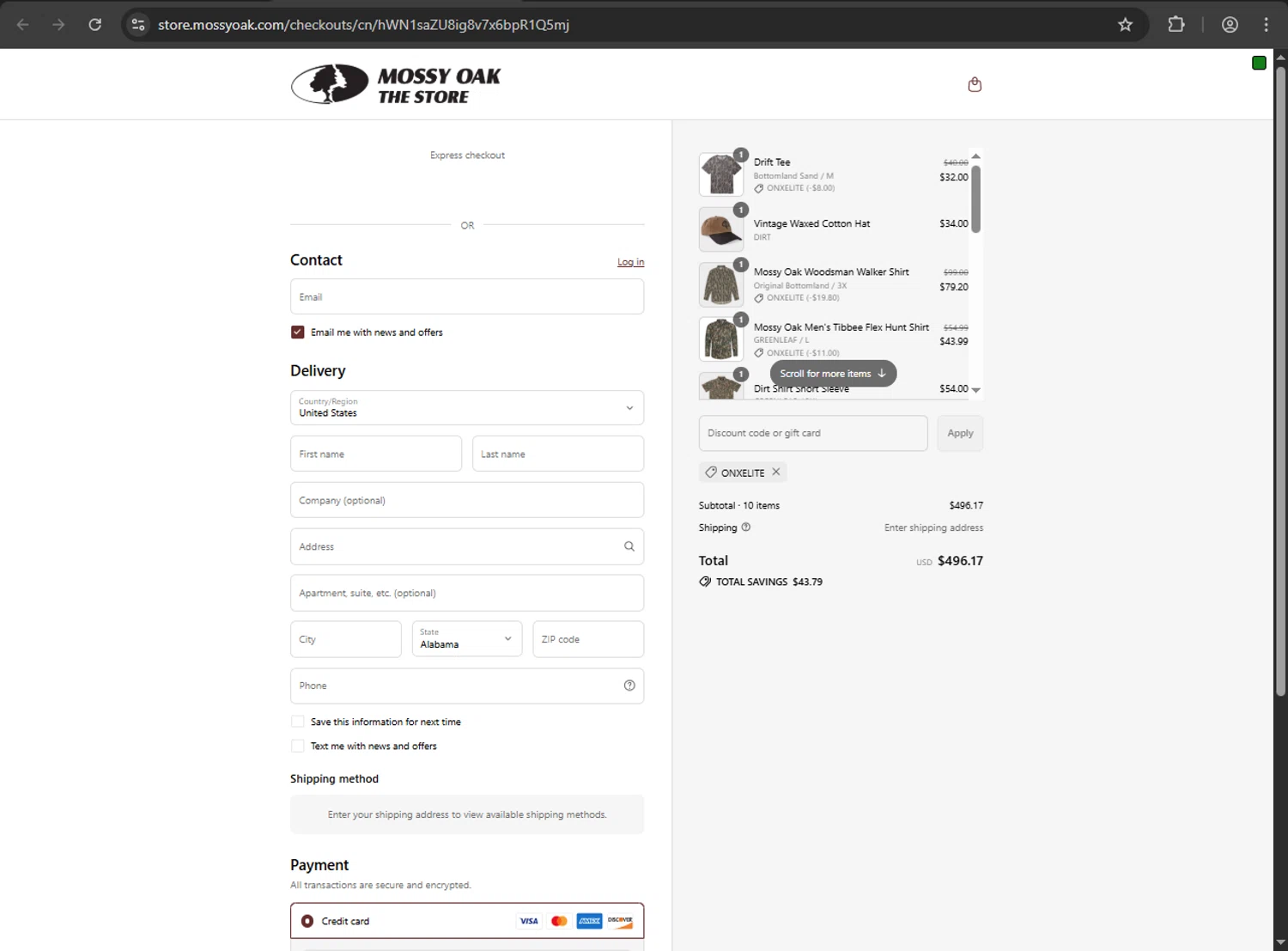Screen dimensions: 1288x951
Task: Click the Drift Tee price $32.00
Action: (x=954, y=177)
